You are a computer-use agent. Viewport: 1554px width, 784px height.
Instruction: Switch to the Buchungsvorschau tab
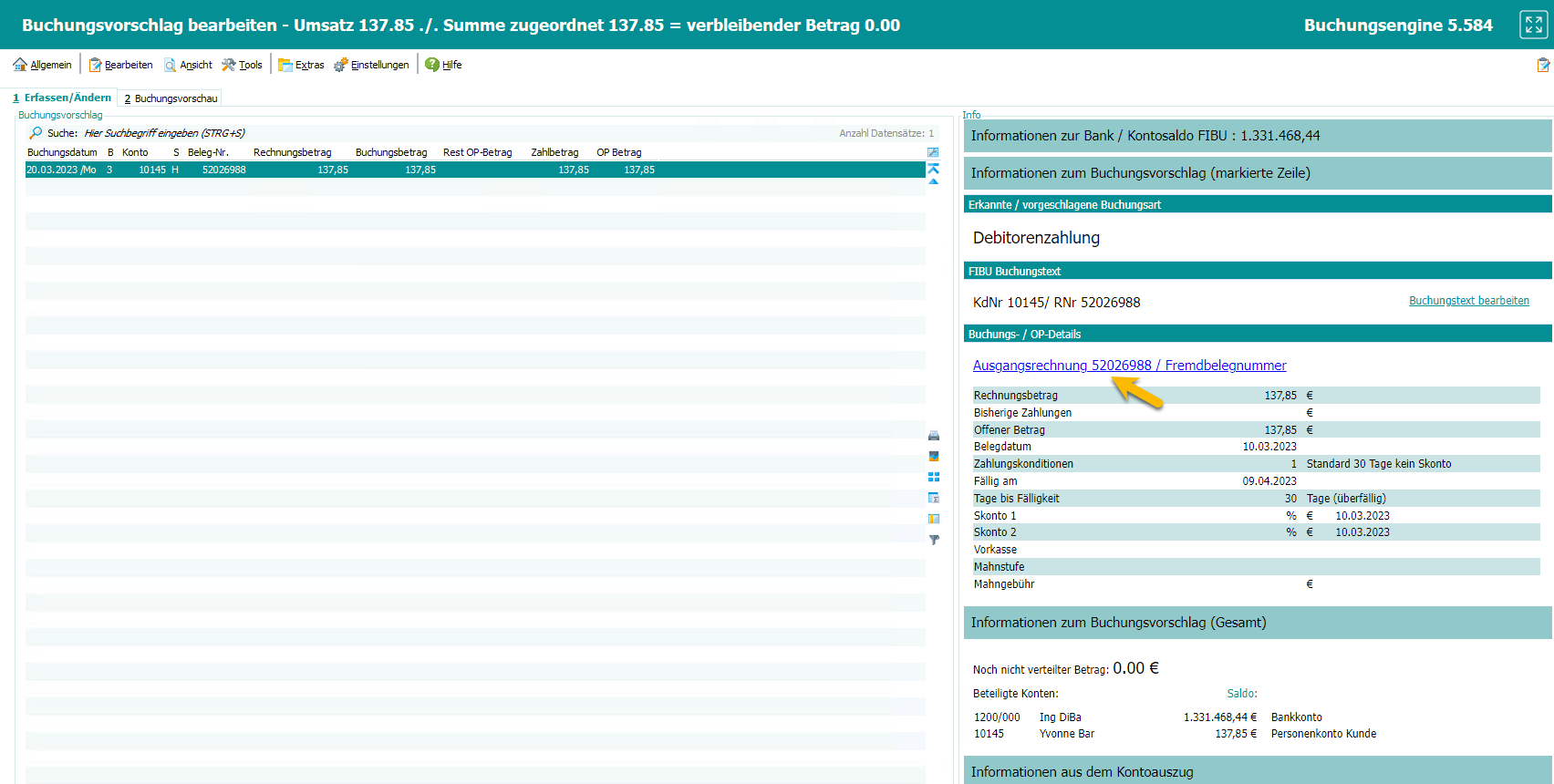(171, 98)
